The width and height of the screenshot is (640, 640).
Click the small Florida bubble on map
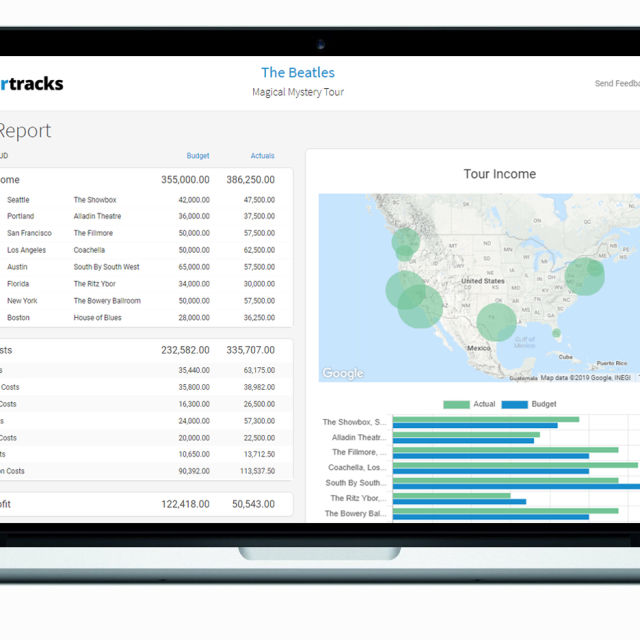pos(556,333)
